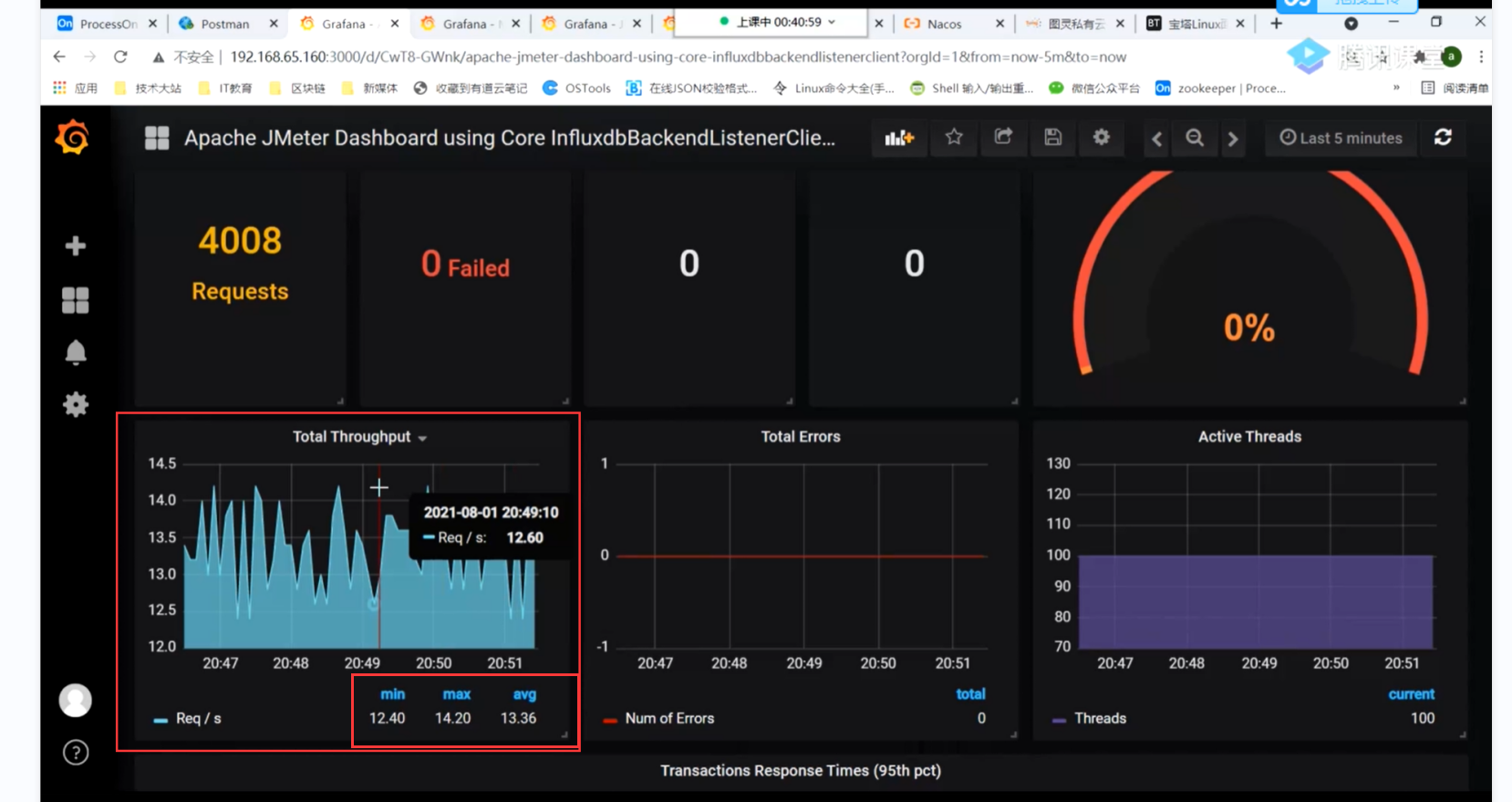1512x802 pixels.
Task: Open the 应用 apps bookmark
Action: pos(75,89)
